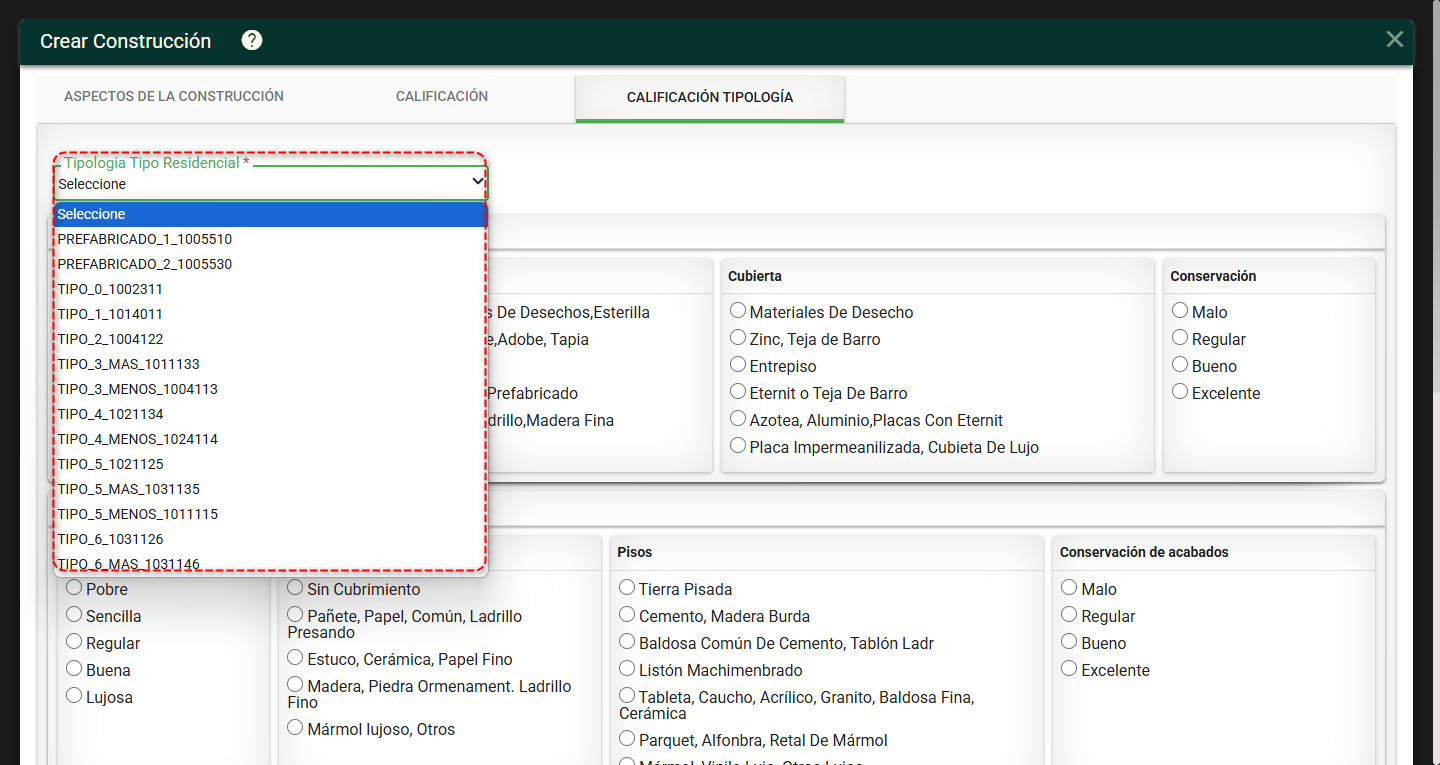
Task: Choose TIPO_6_1031126 from the list
Action: 269,539
